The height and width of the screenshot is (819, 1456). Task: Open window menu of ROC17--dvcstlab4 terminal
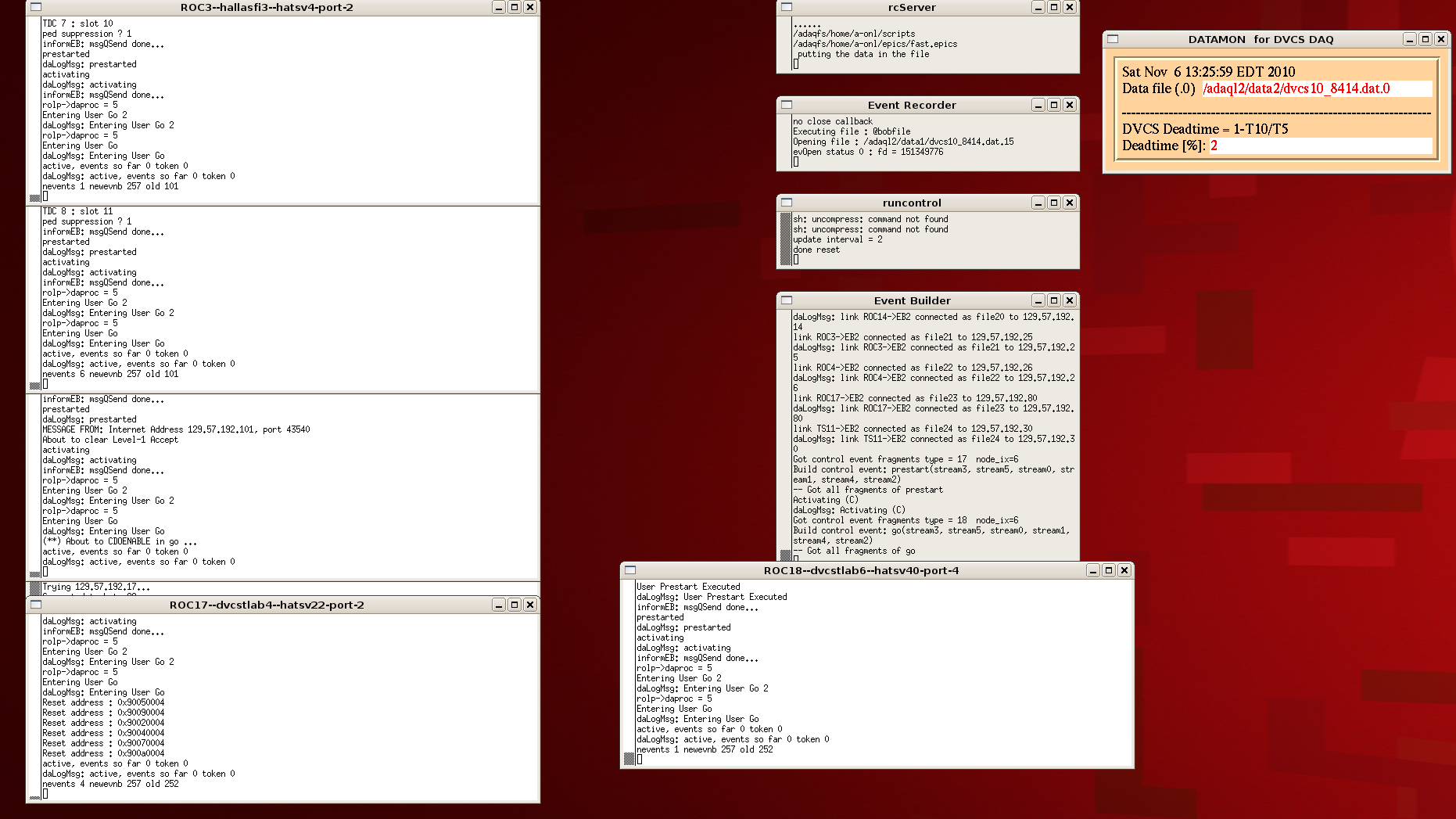pos(36,605)
